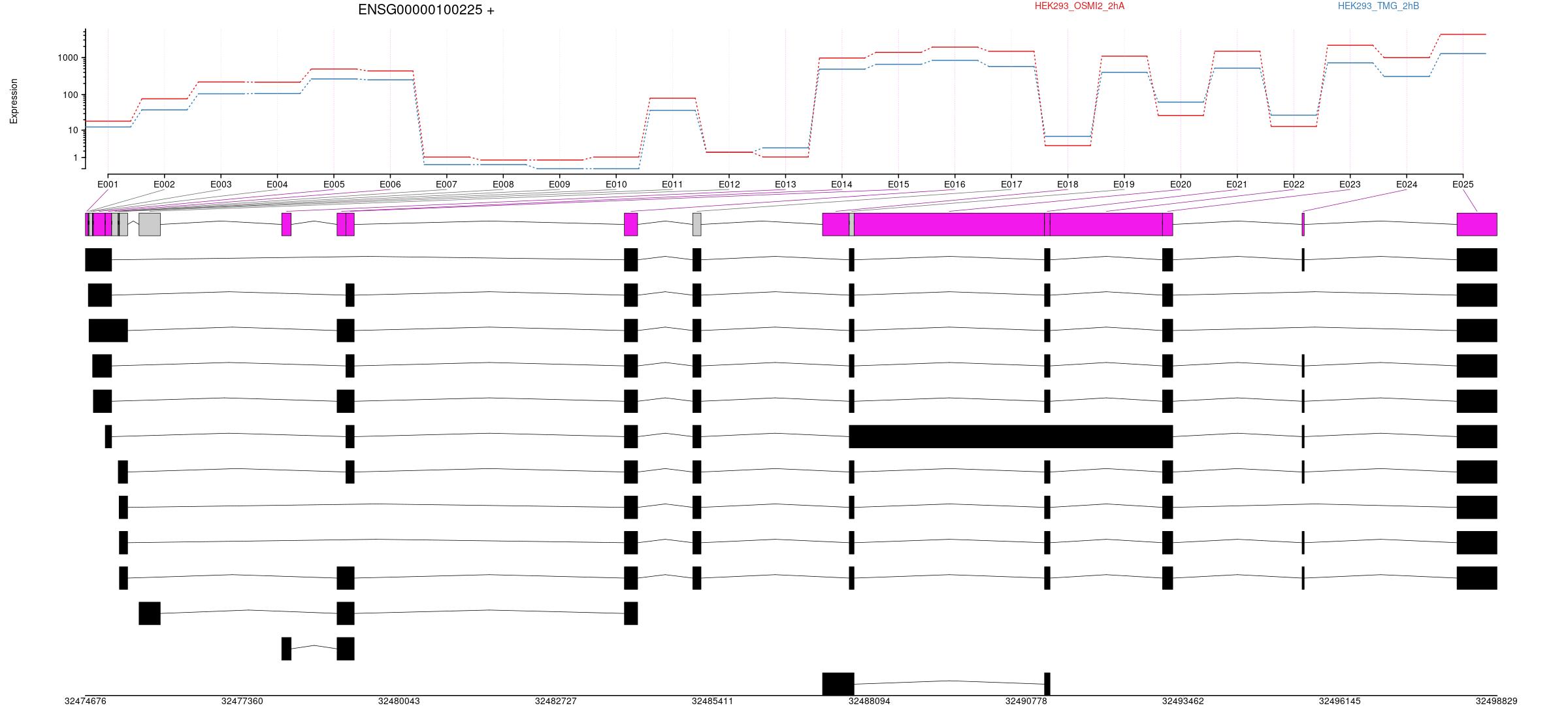The height and width of the screenshot is (712, 1568).
Task: Click exon label E018
Action: coord(1068,184)
